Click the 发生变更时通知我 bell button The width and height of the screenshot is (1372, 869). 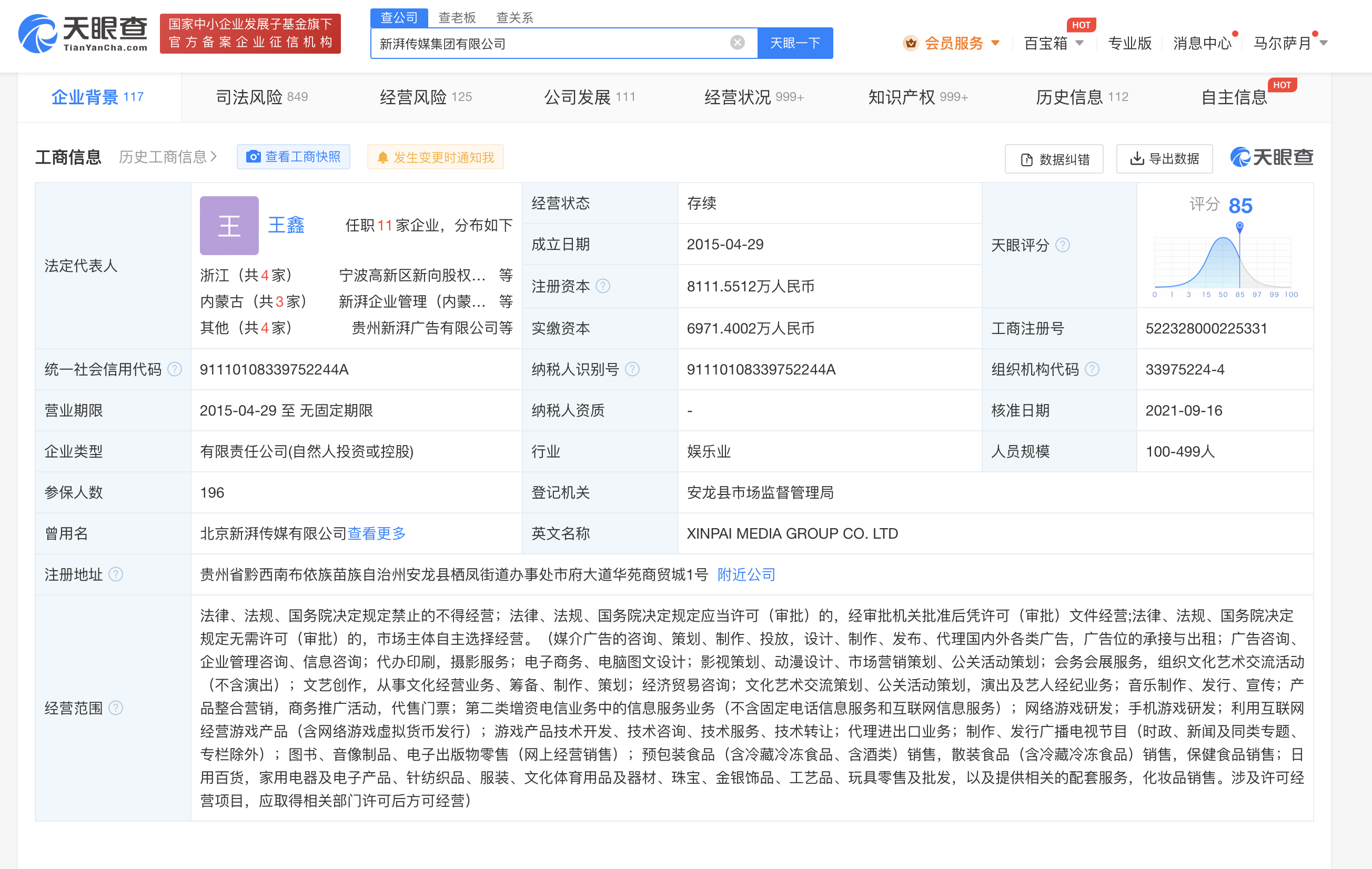pyautogui.click(x=435, y=157)
